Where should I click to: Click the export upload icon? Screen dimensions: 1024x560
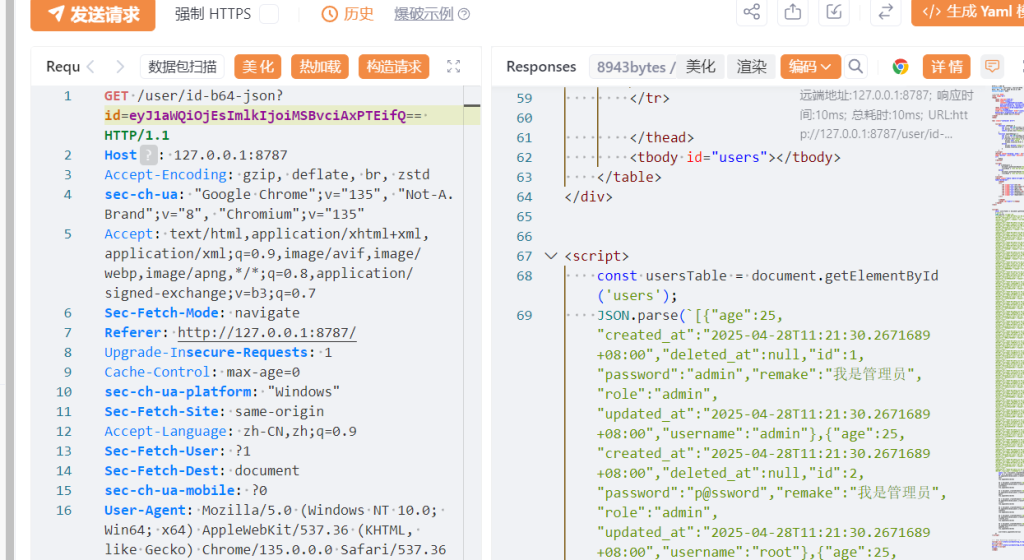[793, 12]
